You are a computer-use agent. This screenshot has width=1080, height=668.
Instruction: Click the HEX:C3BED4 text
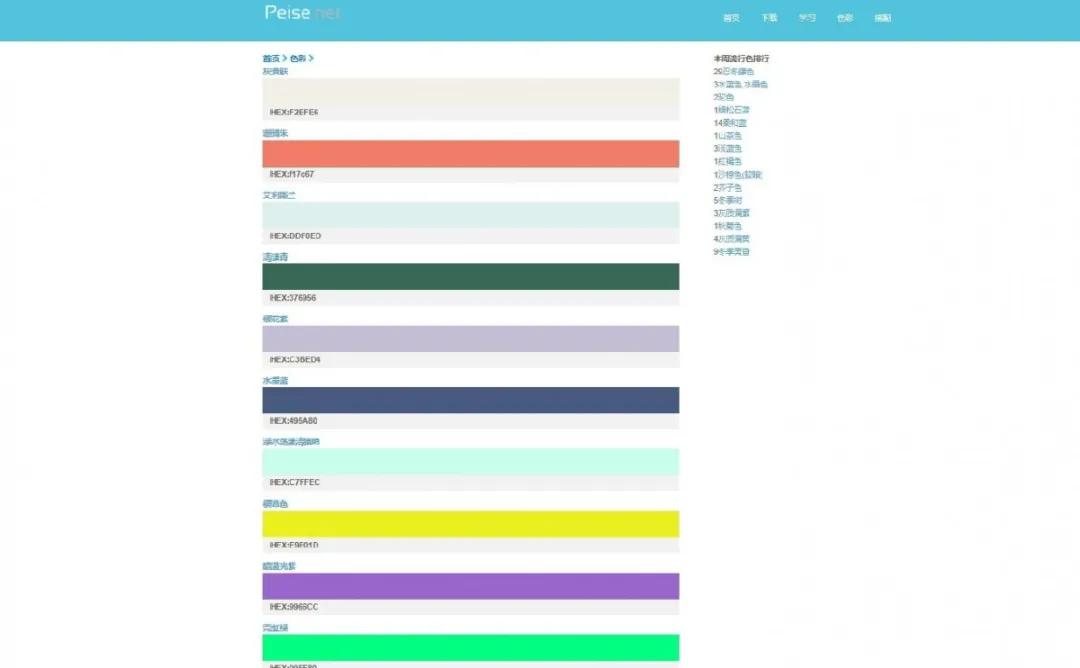click(x=295, y=359)
